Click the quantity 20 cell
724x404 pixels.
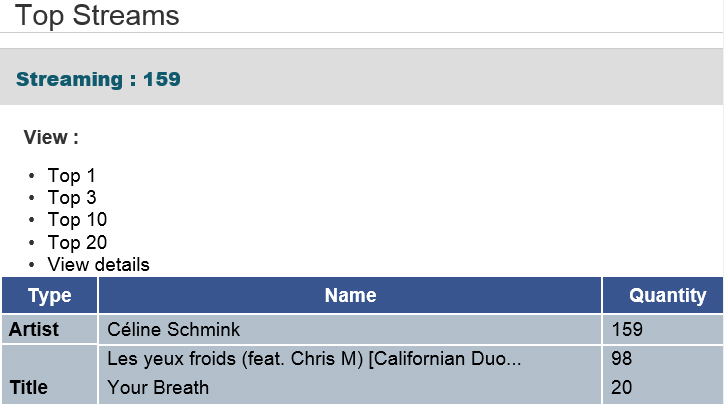point(621,387)
